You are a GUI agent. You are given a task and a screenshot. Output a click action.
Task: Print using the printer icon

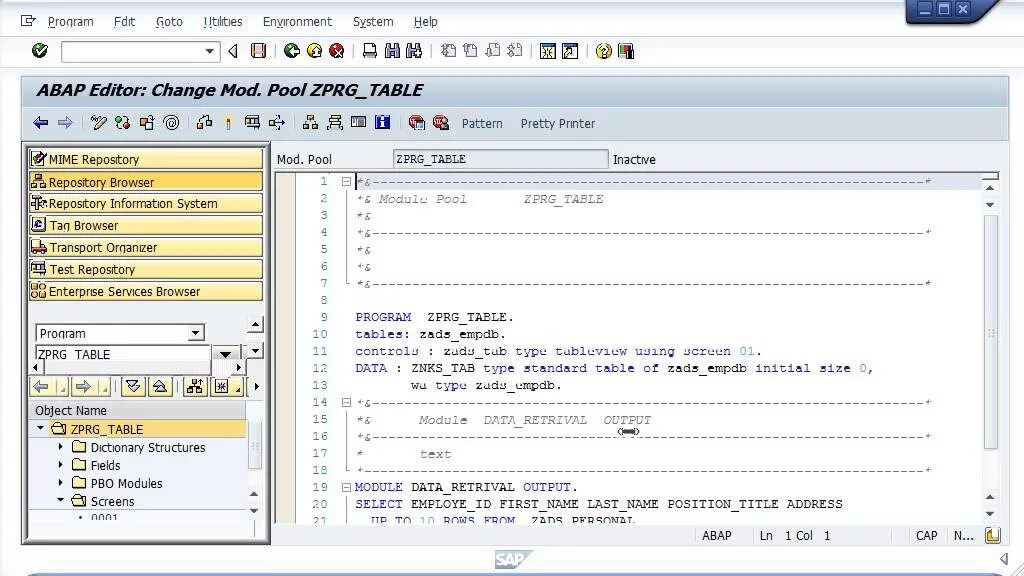tap(370, 51)
